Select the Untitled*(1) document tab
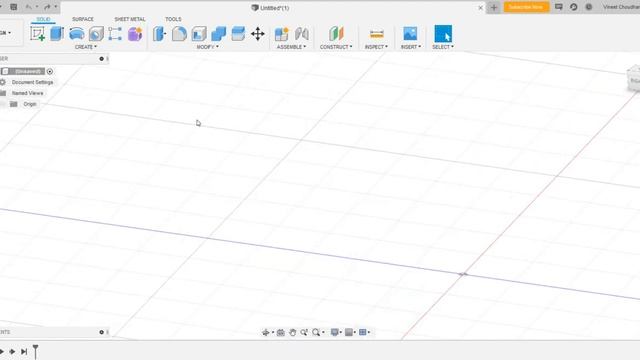The width and height of the screenshot is (640, 360). (x=270, y=8)
